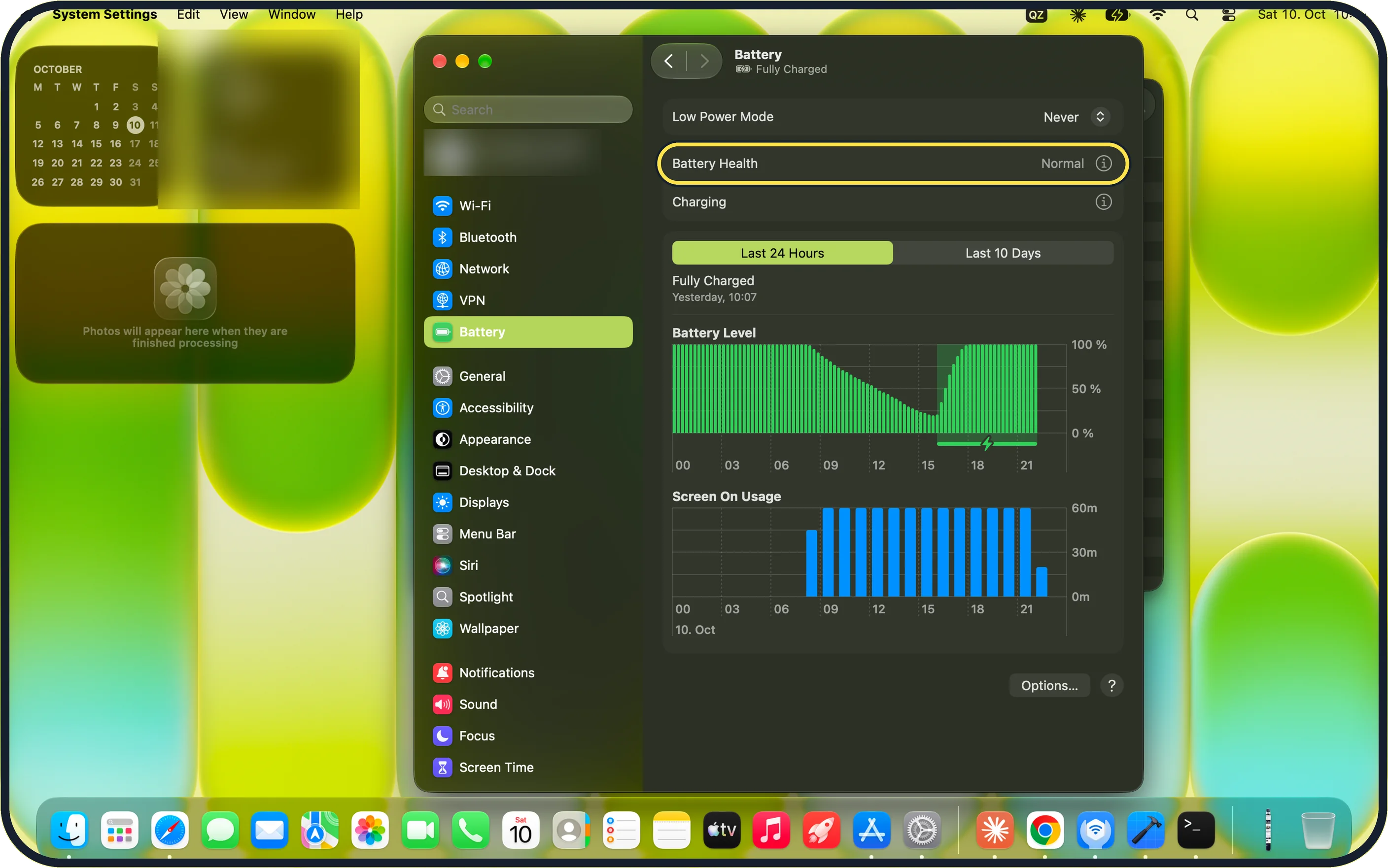Open Control Center in menu bar
The height and width of the screenshot is (868, 1388).
point(1228,15)
